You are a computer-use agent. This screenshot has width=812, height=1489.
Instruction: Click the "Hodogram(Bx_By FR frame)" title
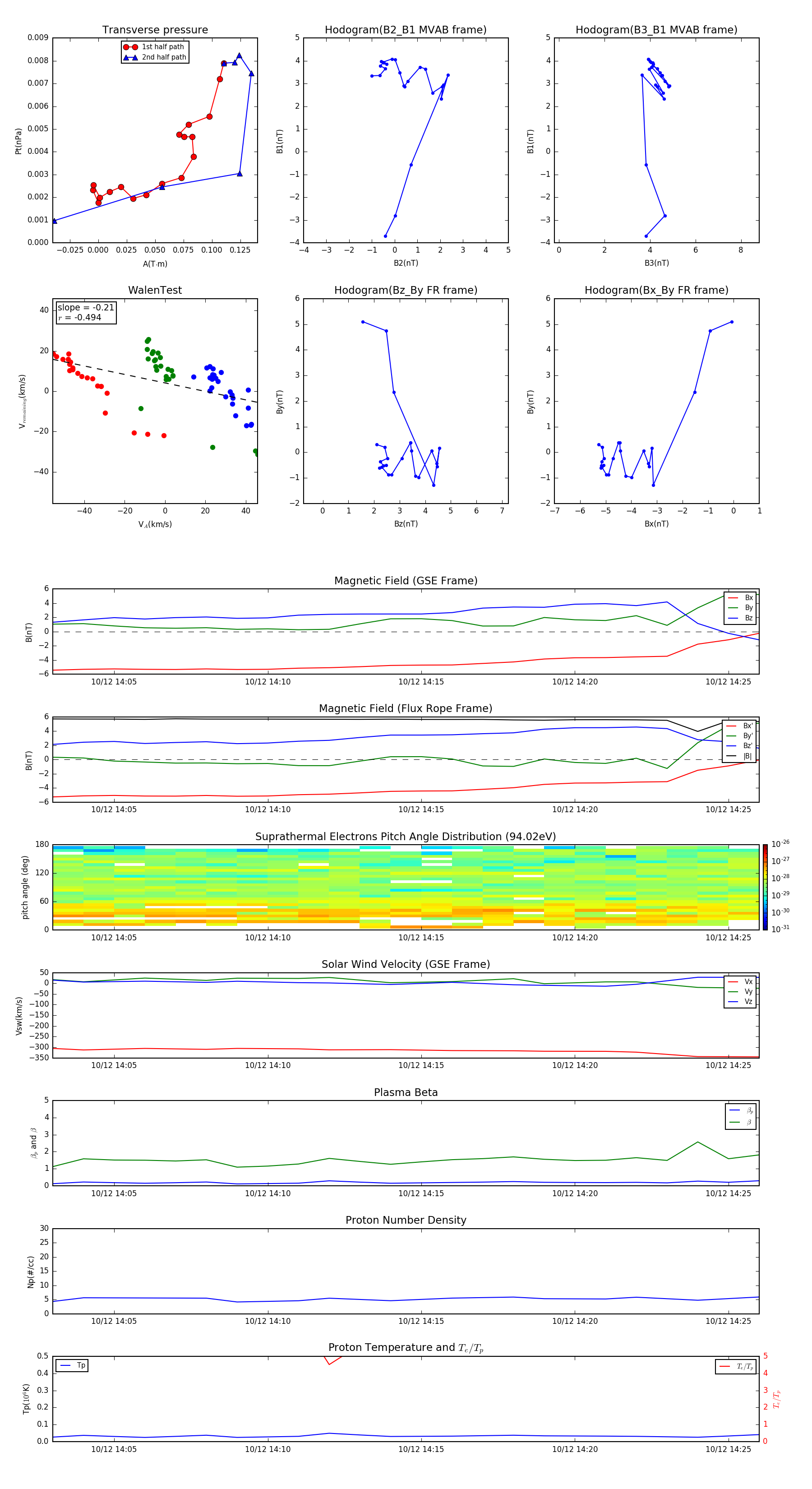[656, 290]
